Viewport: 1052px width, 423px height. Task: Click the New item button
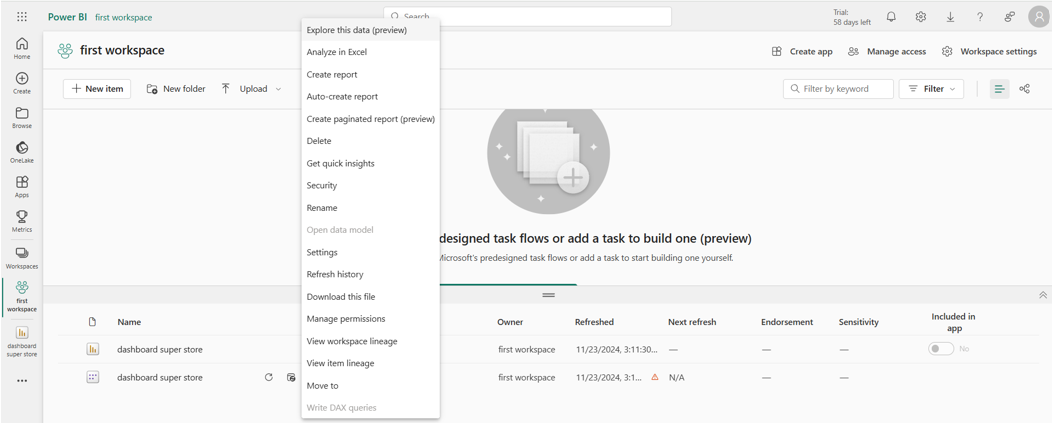(98, 89)
